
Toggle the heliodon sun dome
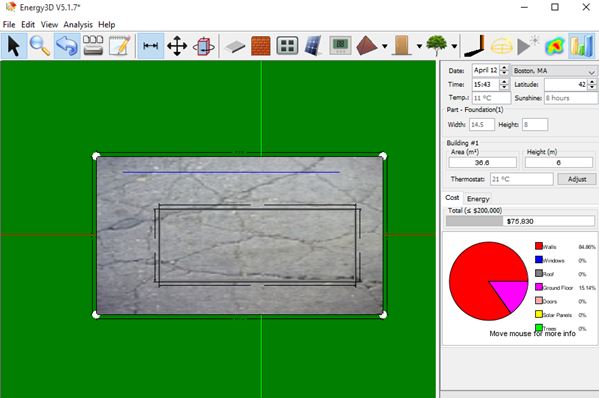[502, 46]
